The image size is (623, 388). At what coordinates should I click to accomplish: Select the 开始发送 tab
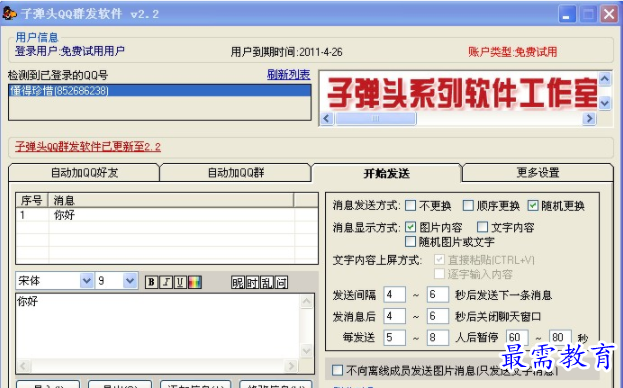tap(387, 173)
